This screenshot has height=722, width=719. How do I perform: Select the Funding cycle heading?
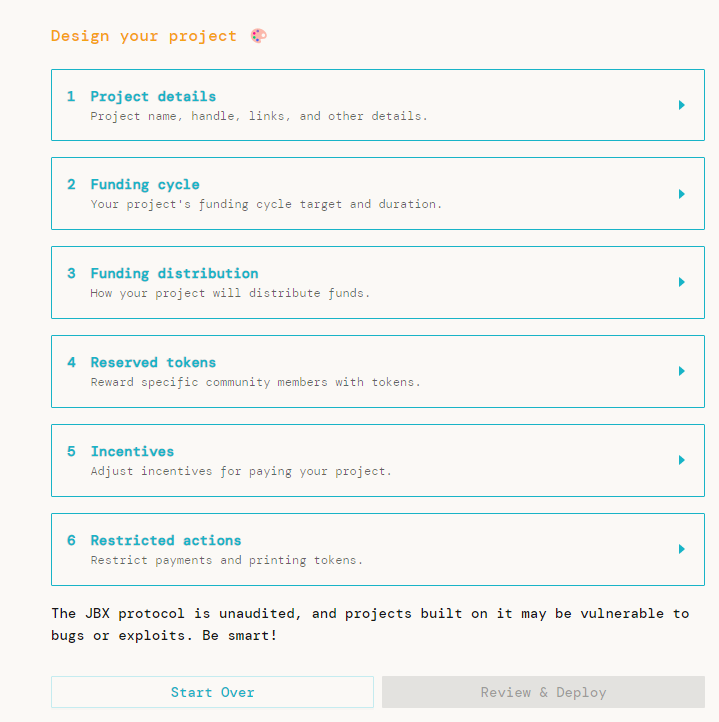[145, 185]
